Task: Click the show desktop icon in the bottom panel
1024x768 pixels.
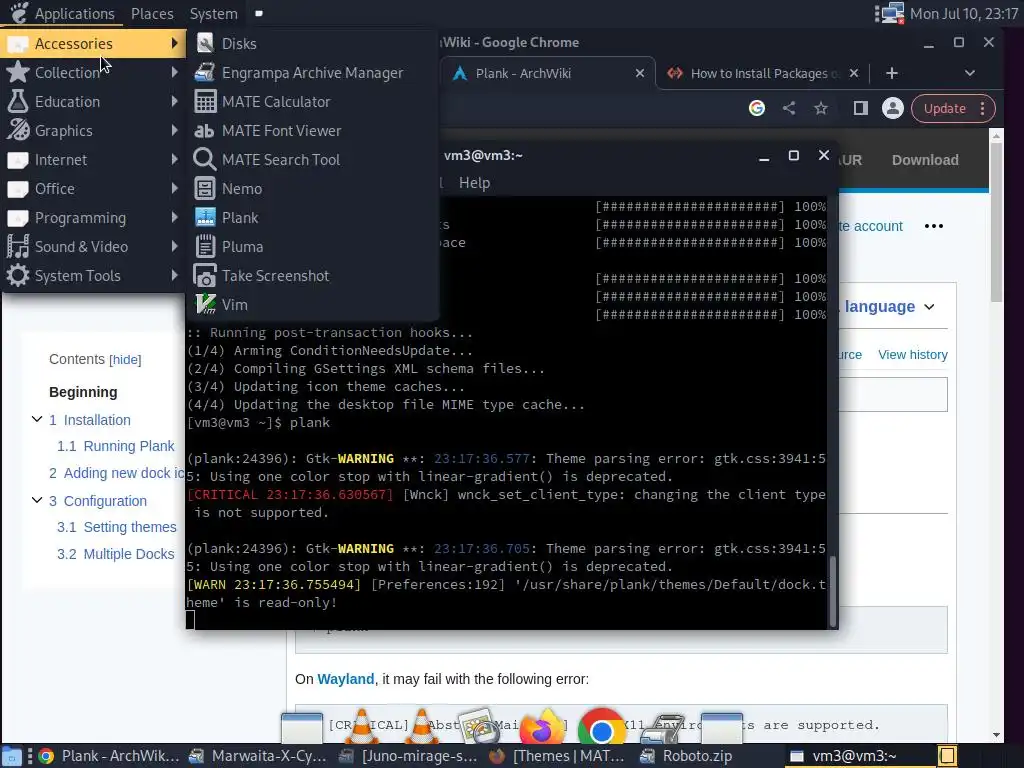Action: click(x=11, y=756)
